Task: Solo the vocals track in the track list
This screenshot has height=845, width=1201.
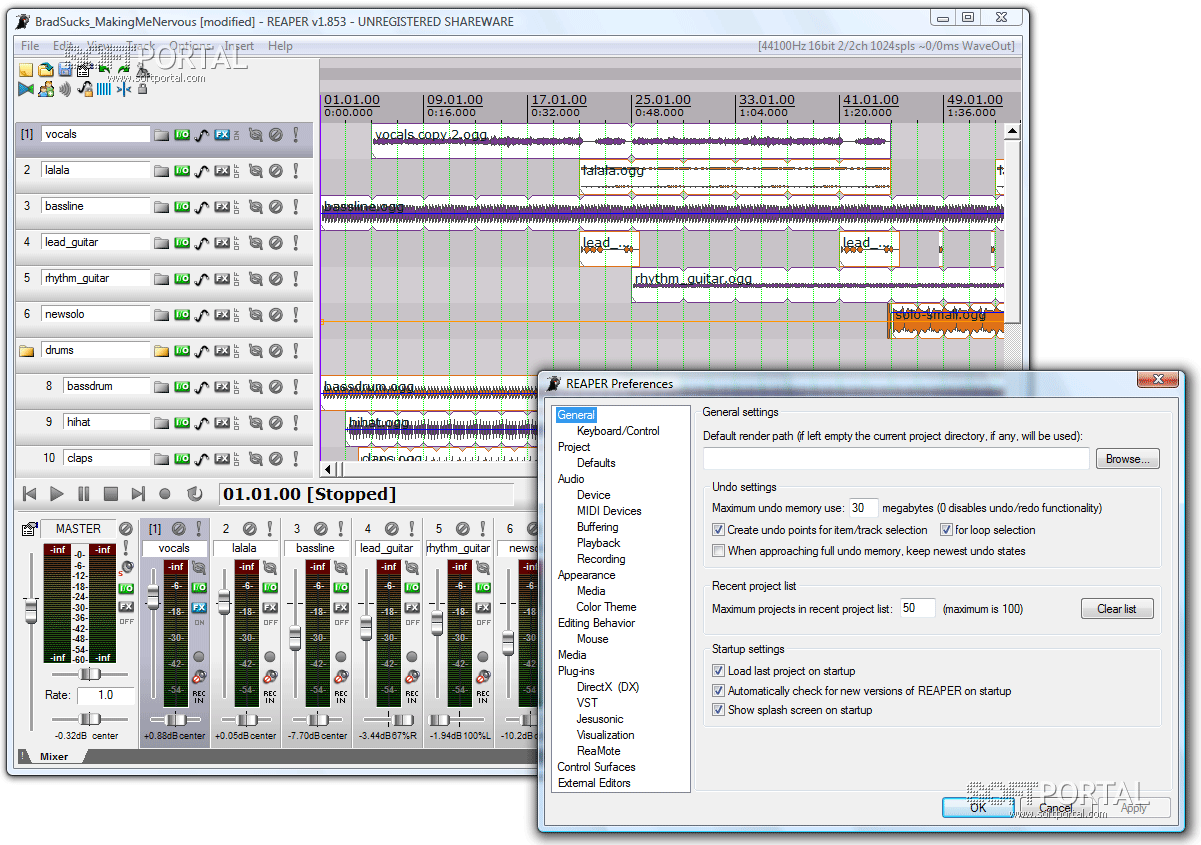Action: coord(295,134)
